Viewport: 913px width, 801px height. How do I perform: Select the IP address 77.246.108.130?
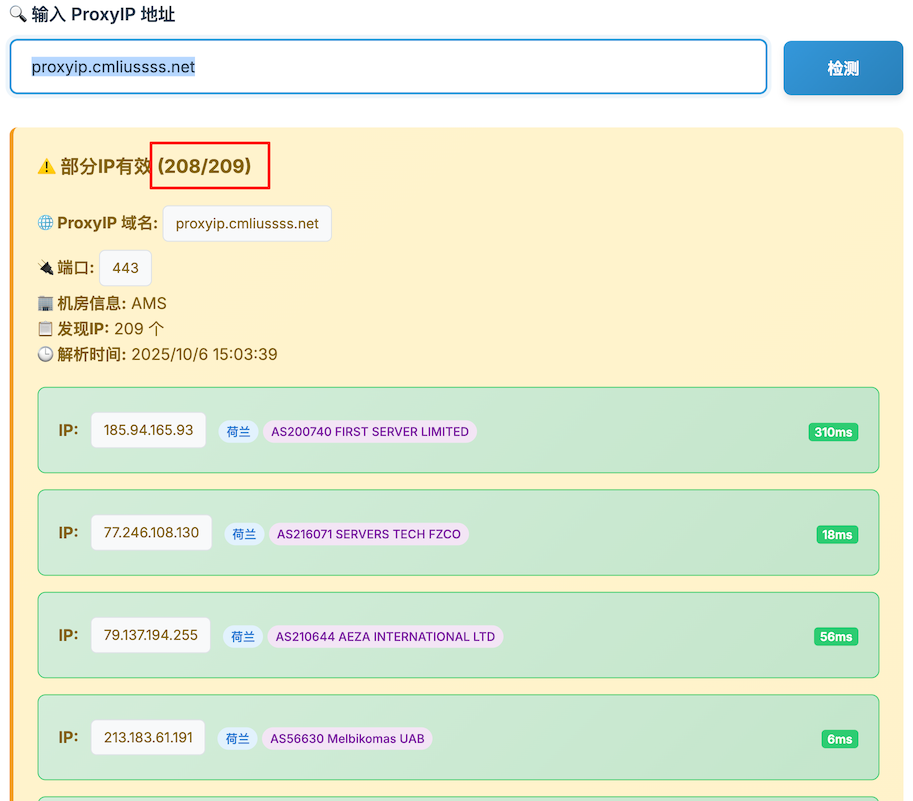[151, 533]
